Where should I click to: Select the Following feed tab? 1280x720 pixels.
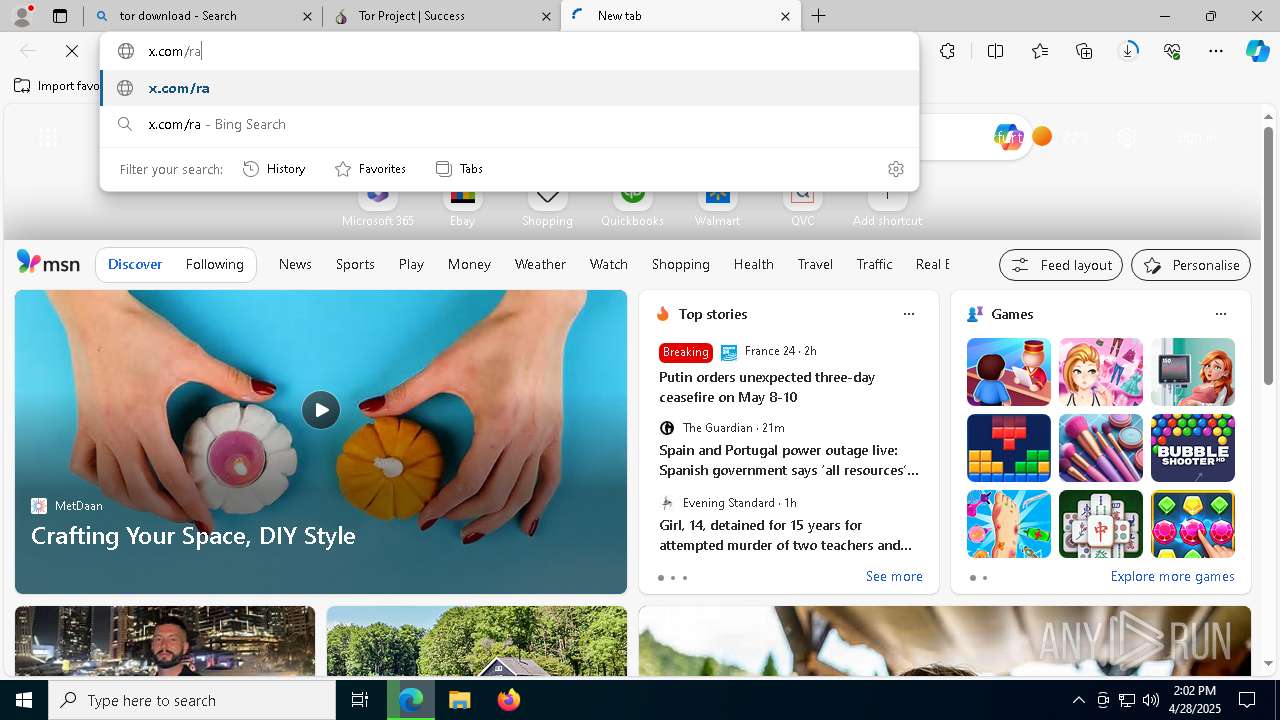pos(215,264)
